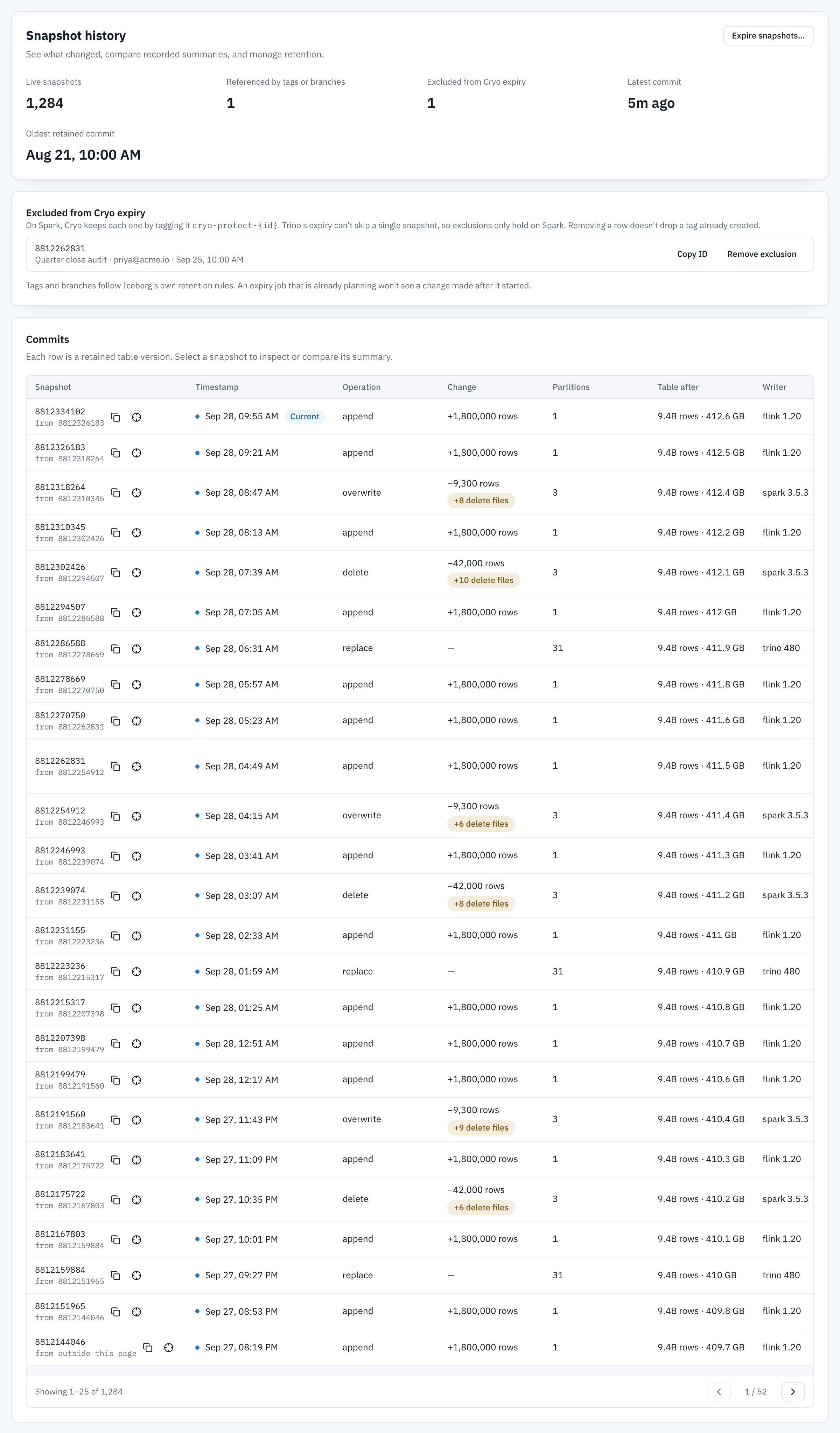Click Remove exclusion for Quarter close audit
The width and height of the screenshot is (840, 1433).
tap(762, 254)
